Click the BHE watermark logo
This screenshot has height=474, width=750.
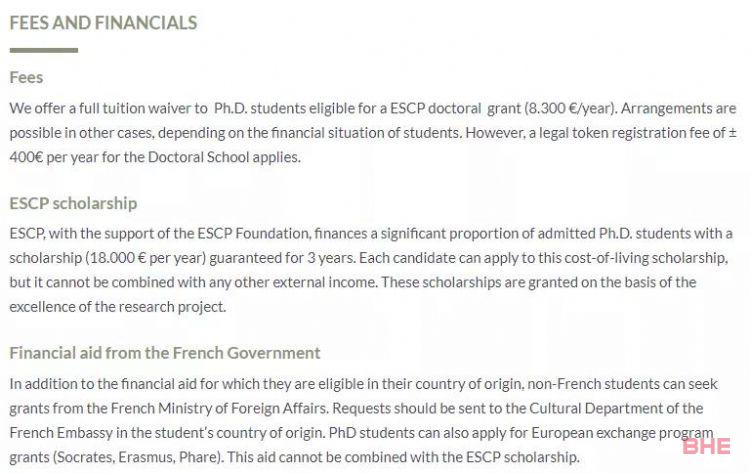pyautogui.click(x=706, y=446)
